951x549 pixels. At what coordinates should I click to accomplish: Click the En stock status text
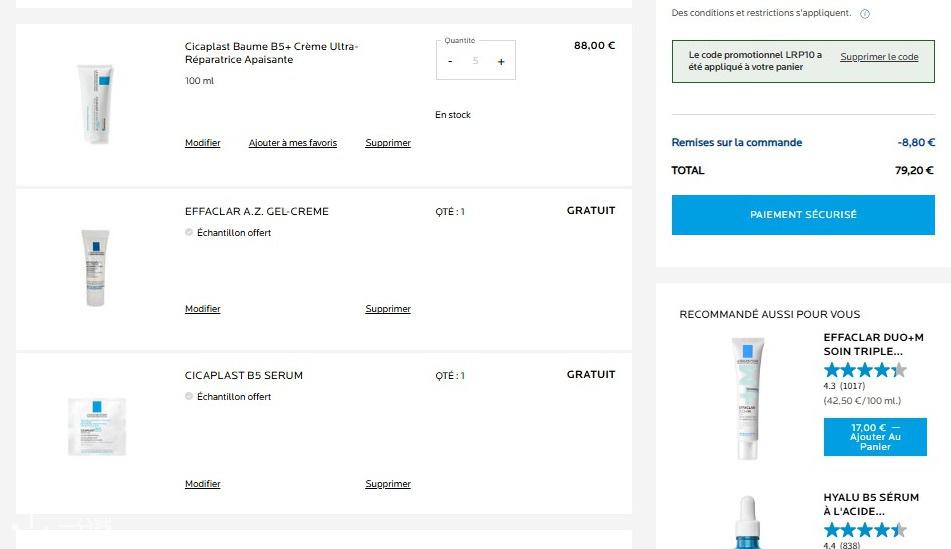(453, 115)
